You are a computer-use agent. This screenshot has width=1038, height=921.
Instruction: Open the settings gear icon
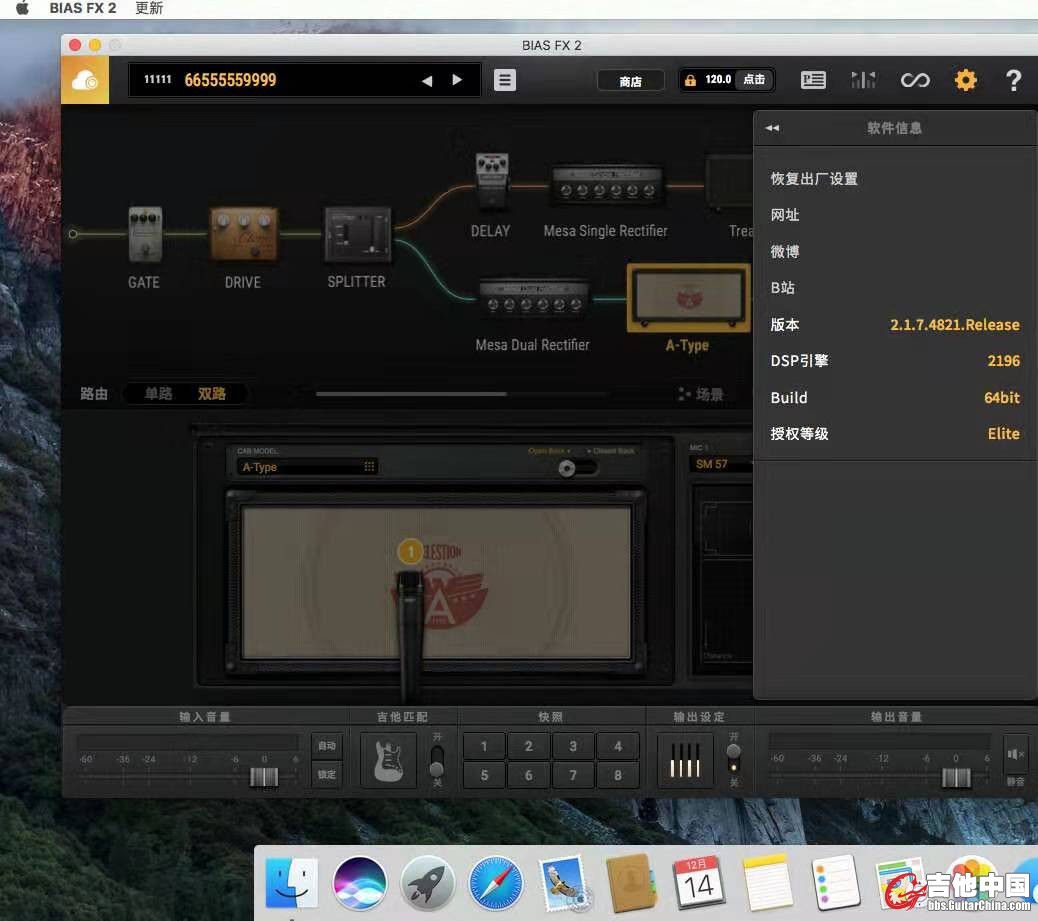point(965,80)
